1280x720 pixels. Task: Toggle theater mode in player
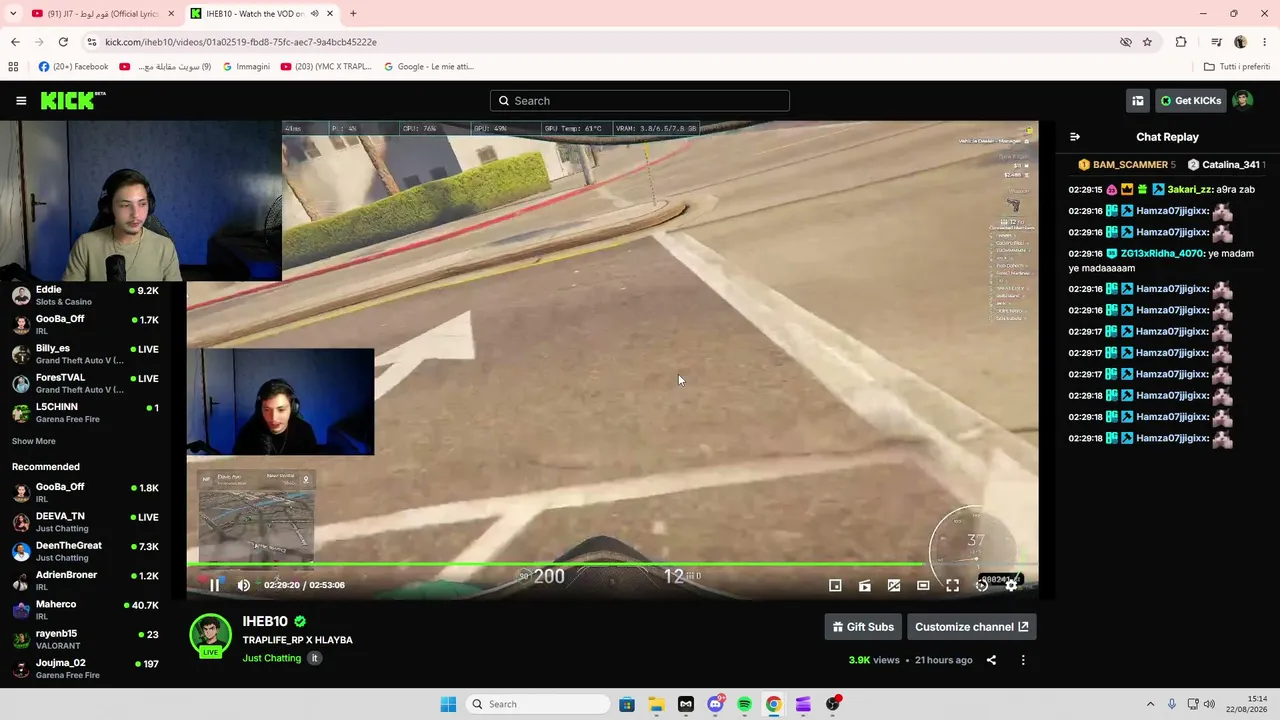tap(923, 585)
